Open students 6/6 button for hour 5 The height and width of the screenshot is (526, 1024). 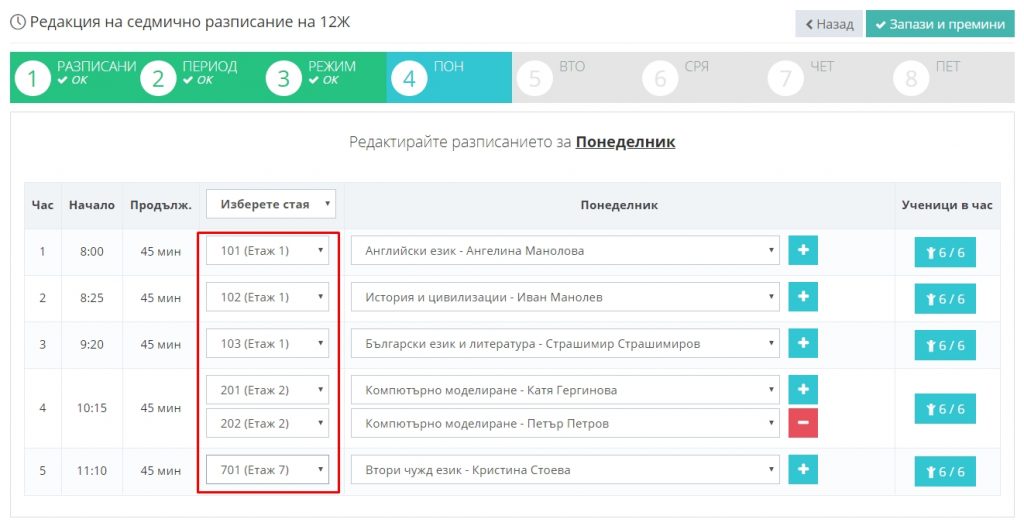click(x=944, y=472)
